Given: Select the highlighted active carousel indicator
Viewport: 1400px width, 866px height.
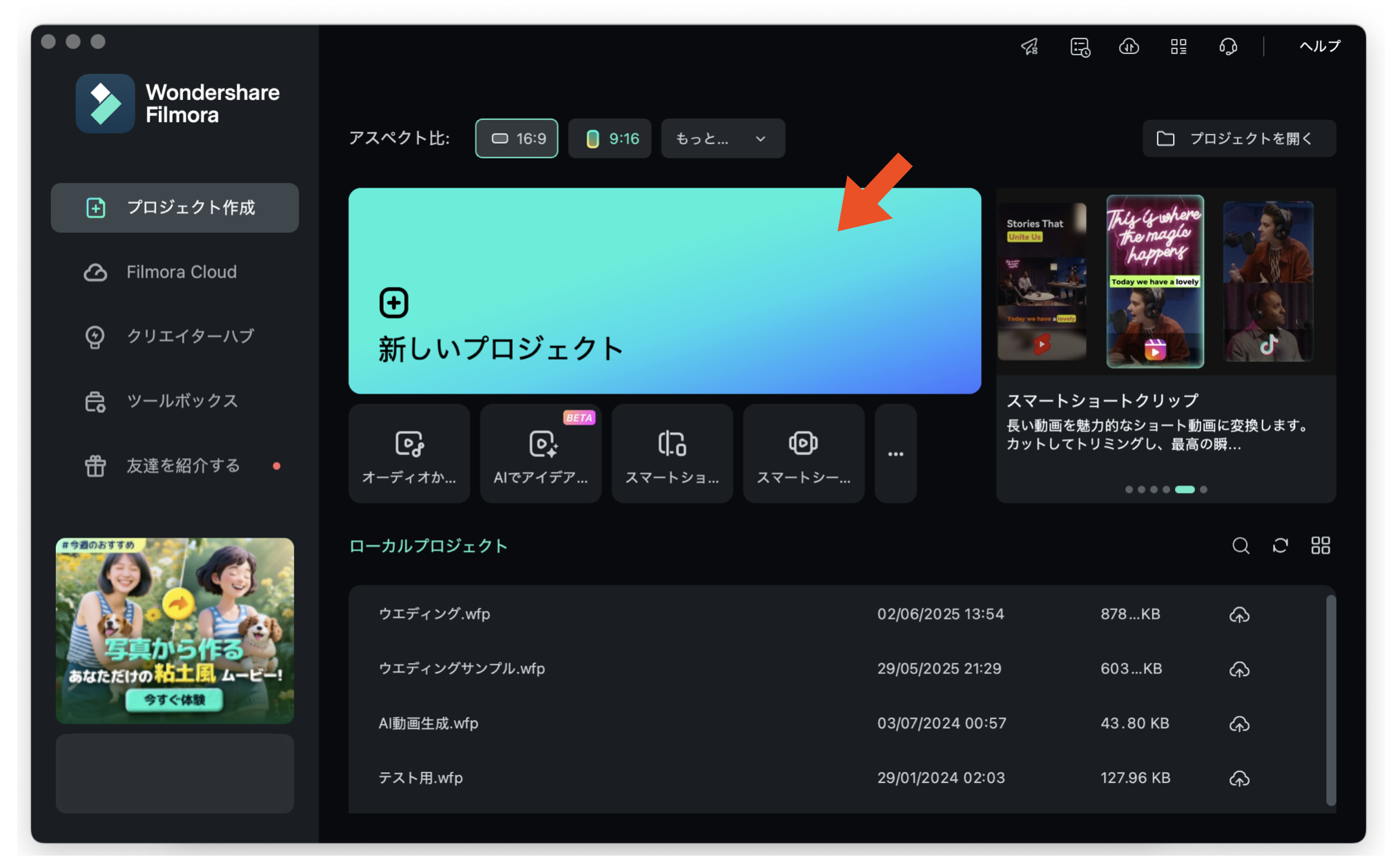Looking at the screenshot, I should pos(1185,490).
